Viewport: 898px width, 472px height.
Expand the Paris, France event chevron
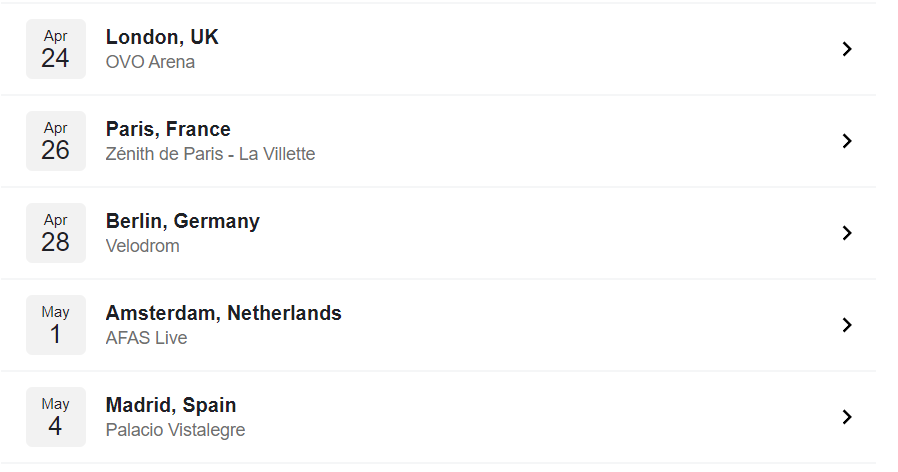point(847,141)
